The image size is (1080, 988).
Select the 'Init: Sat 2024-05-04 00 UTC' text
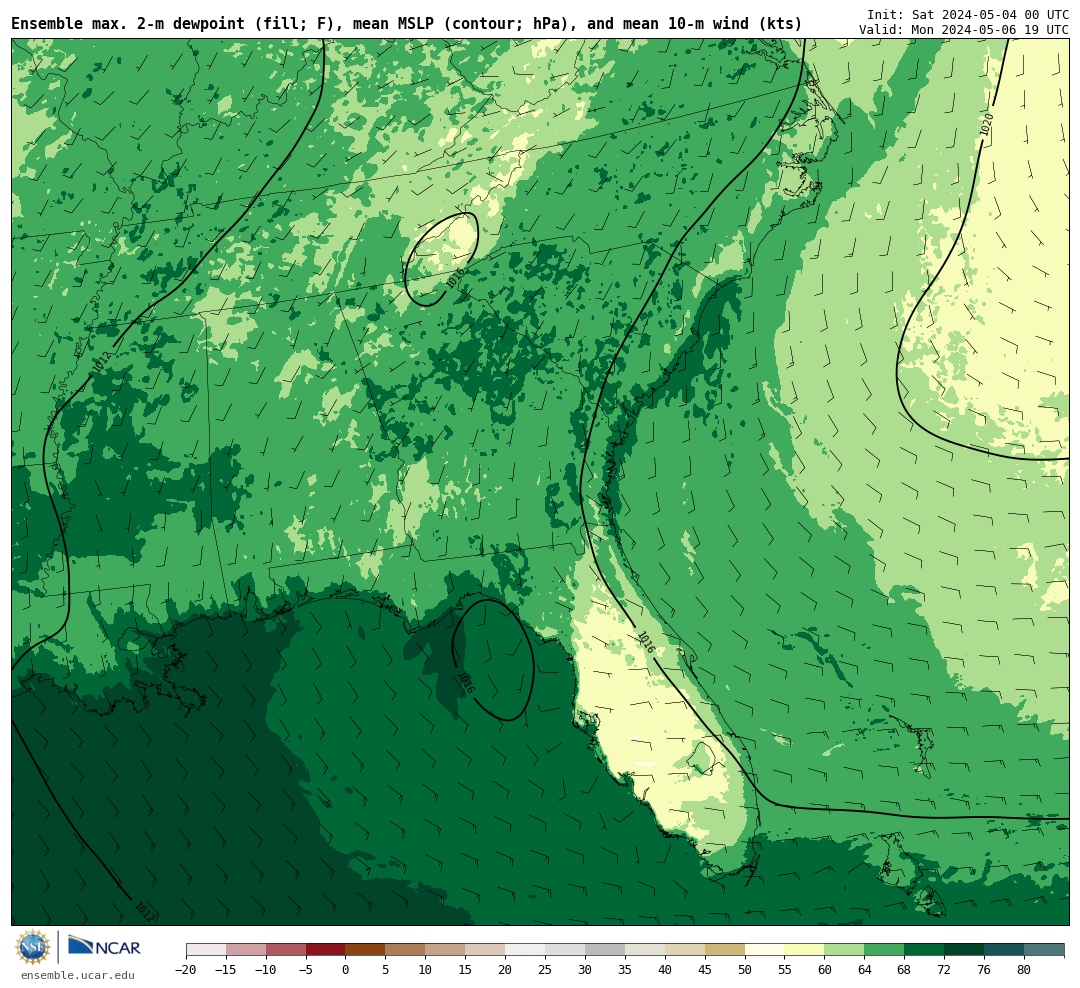pyautogui.click(x=968, y=14)
